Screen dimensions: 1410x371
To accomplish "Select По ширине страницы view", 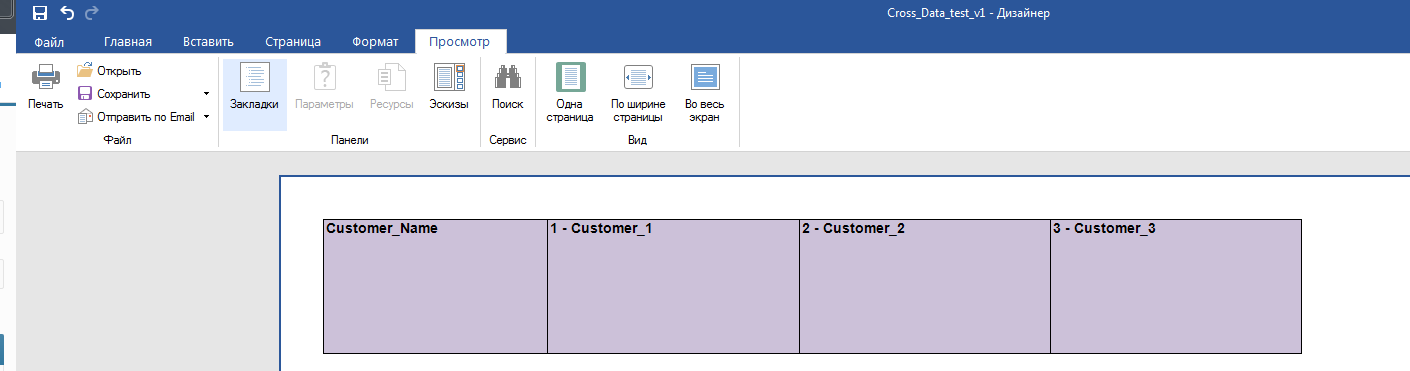I will [638, 93].
